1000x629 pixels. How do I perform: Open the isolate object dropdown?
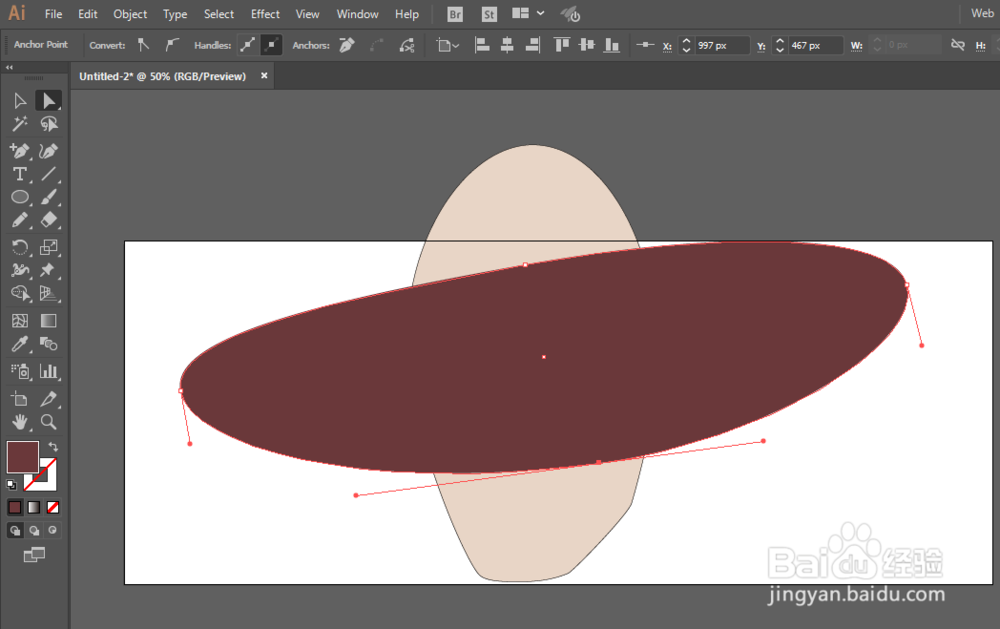(x=448, y=45)
